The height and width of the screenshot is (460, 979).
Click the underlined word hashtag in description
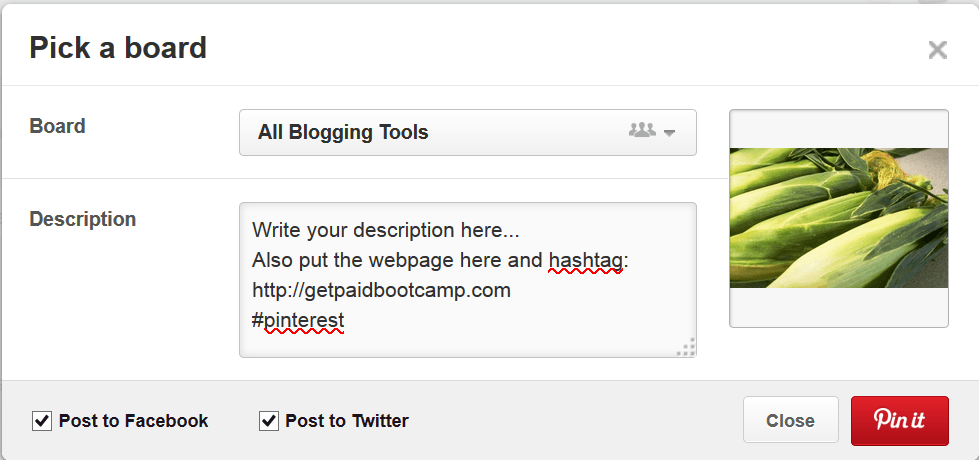[586, 261]
